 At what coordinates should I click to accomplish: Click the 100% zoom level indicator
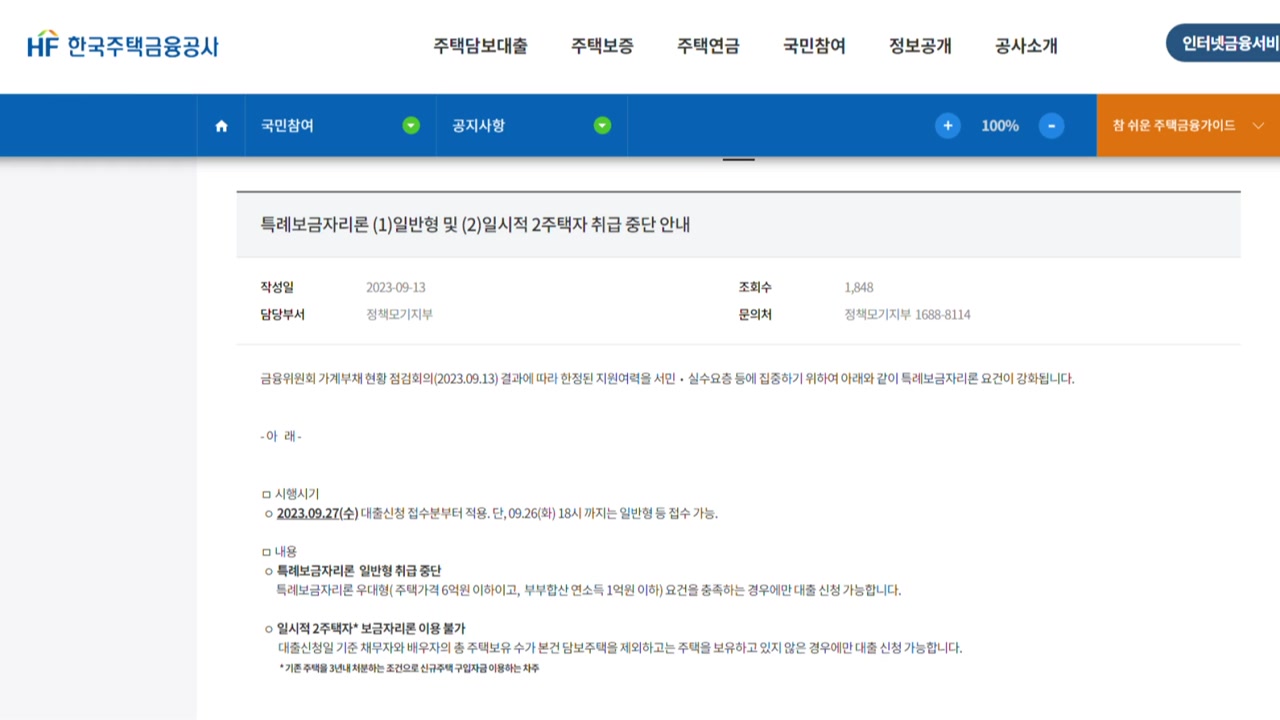click(999, 126)
